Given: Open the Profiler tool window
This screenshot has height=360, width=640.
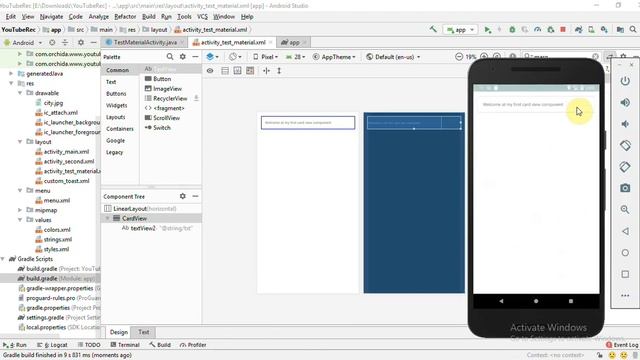Looking at the screenshot, I should [x=193, y=345].
